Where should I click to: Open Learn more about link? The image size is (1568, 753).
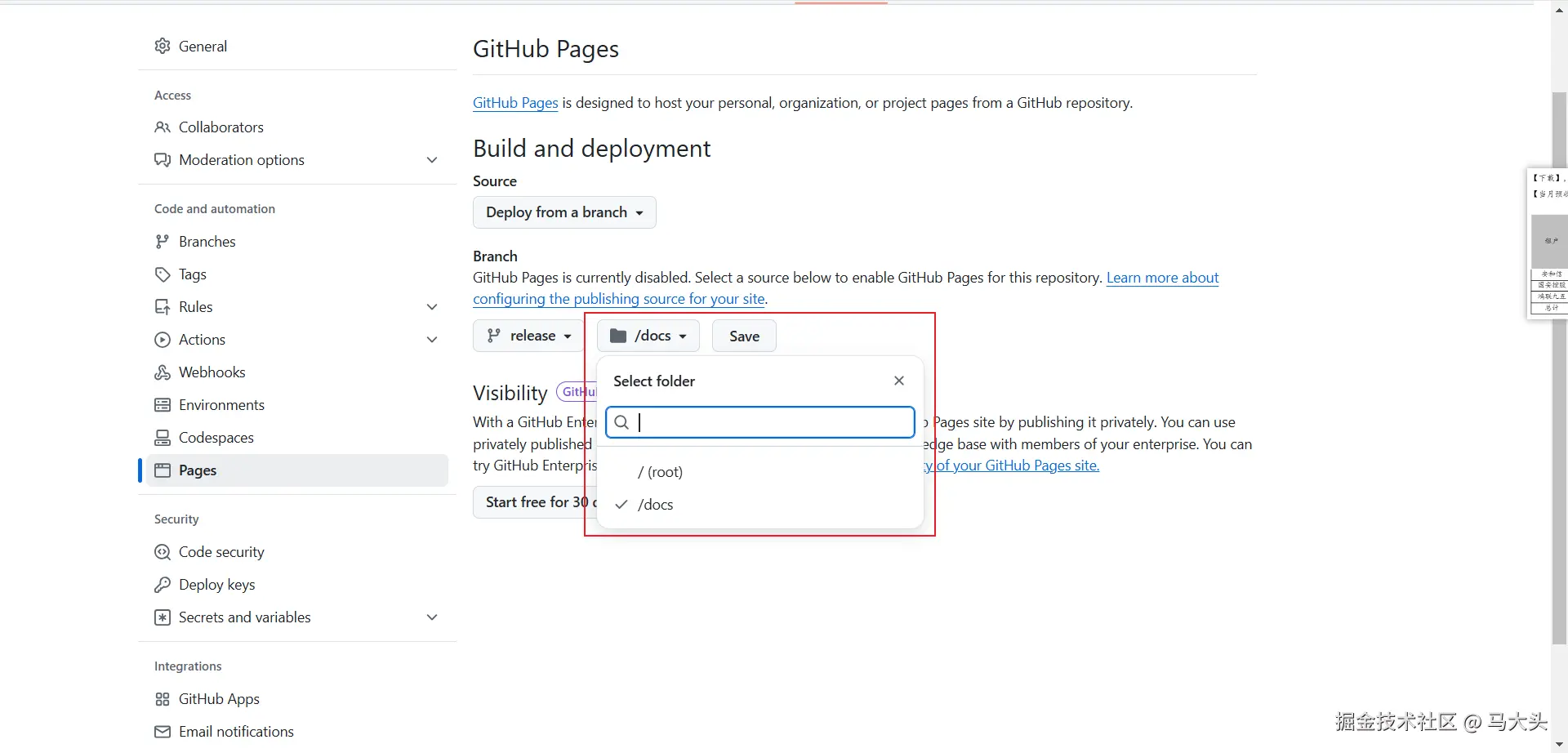pos(1162,278)
